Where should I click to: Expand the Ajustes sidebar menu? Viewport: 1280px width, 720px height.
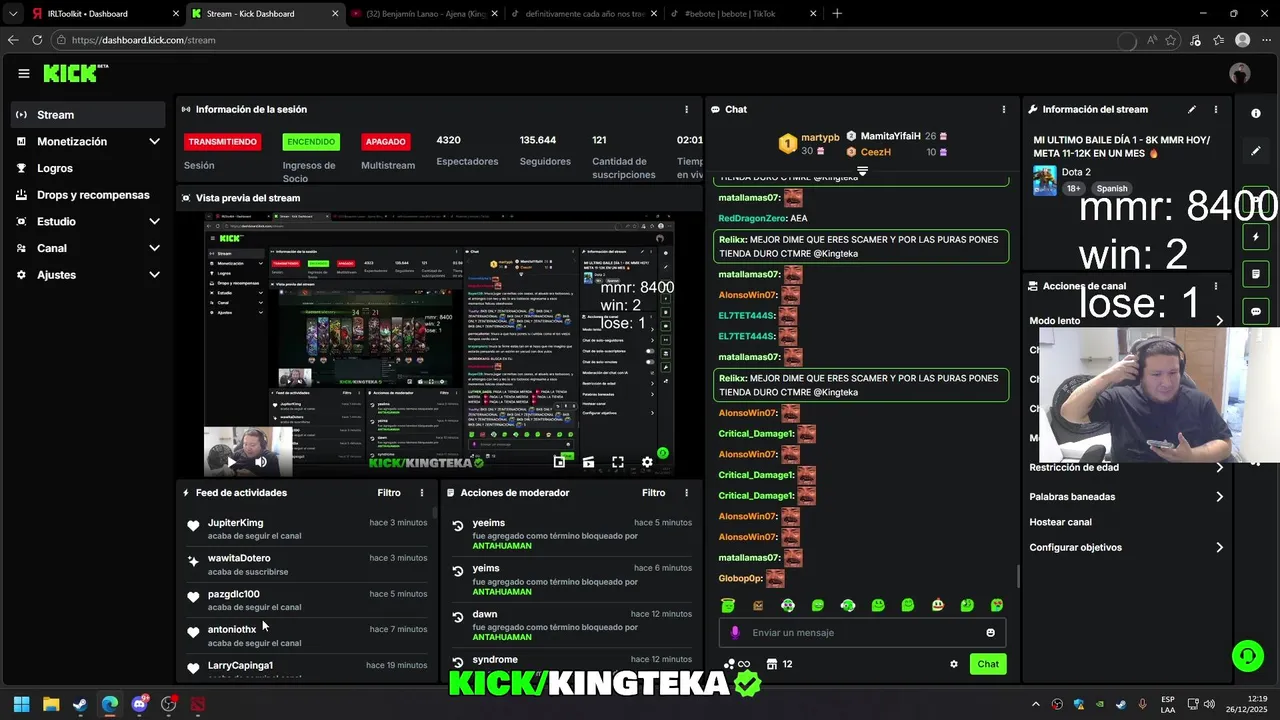click(89, 274)
